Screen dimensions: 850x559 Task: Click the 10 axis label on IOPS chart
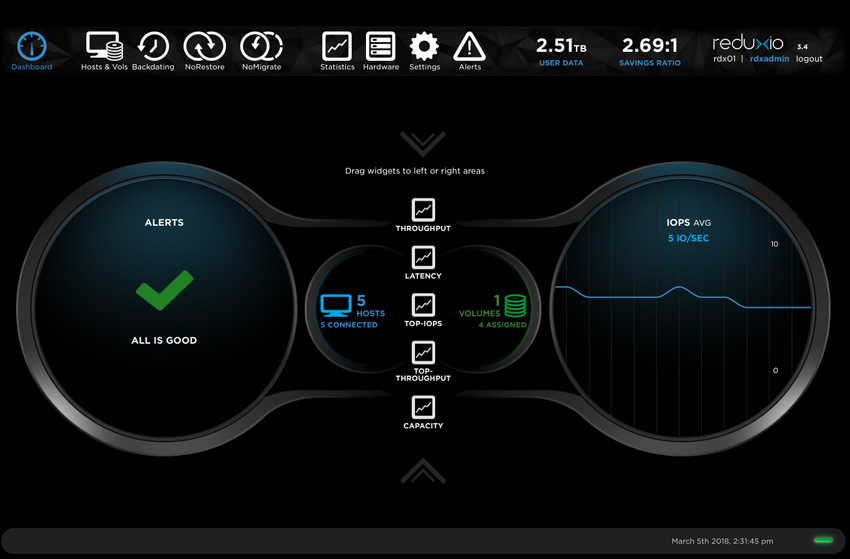coord(775,244)
